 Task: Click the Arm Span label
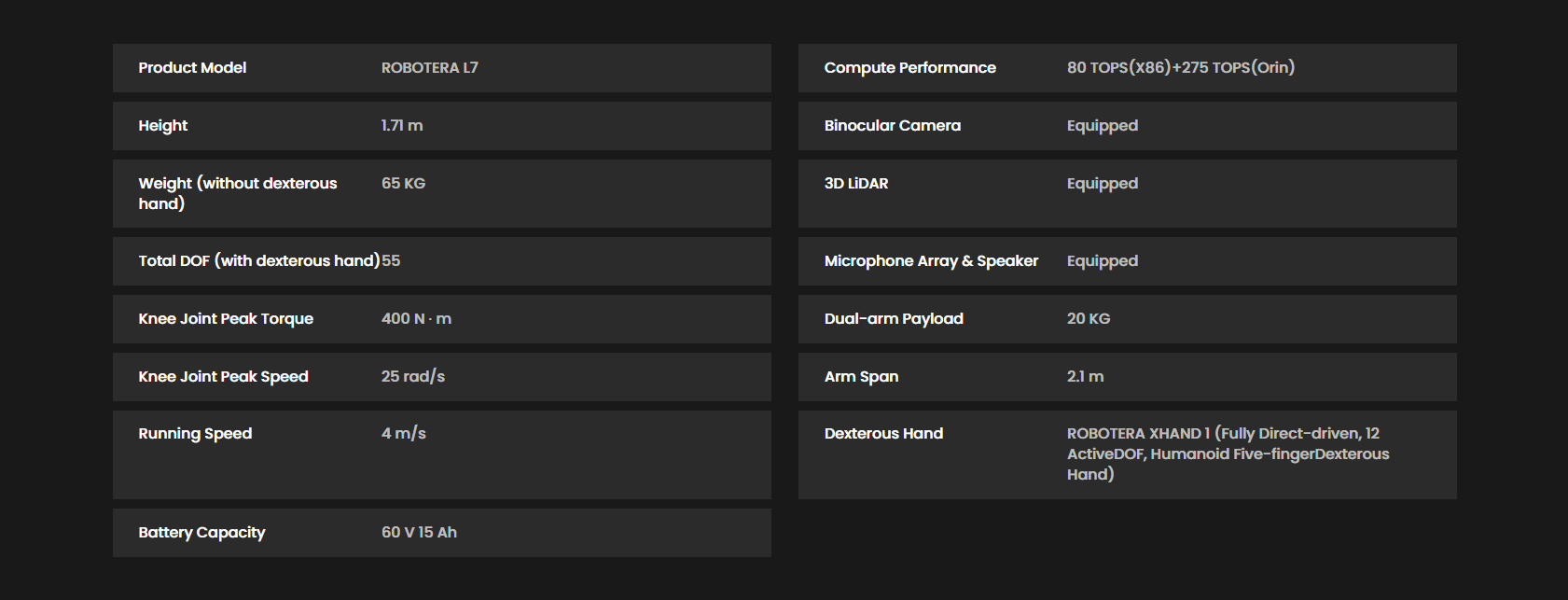[x=861, y=376]
